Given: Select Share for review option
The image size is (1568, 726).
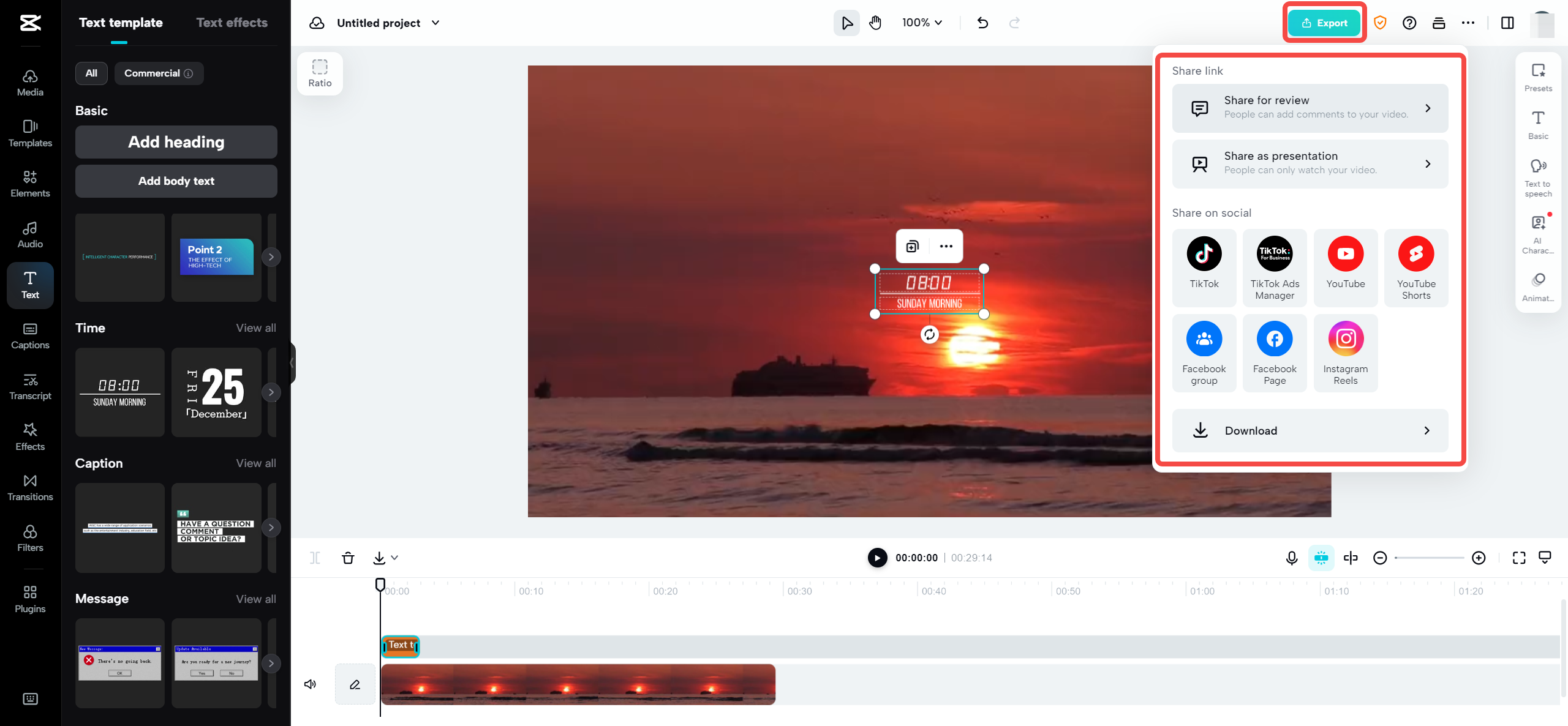Looking at the screenshot, I should (x=1310, y=108).
